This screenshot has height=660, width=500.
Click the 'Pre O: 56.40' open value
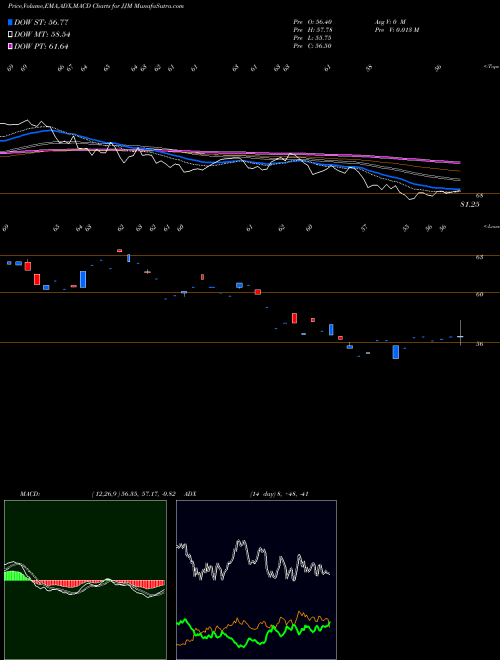313,22
